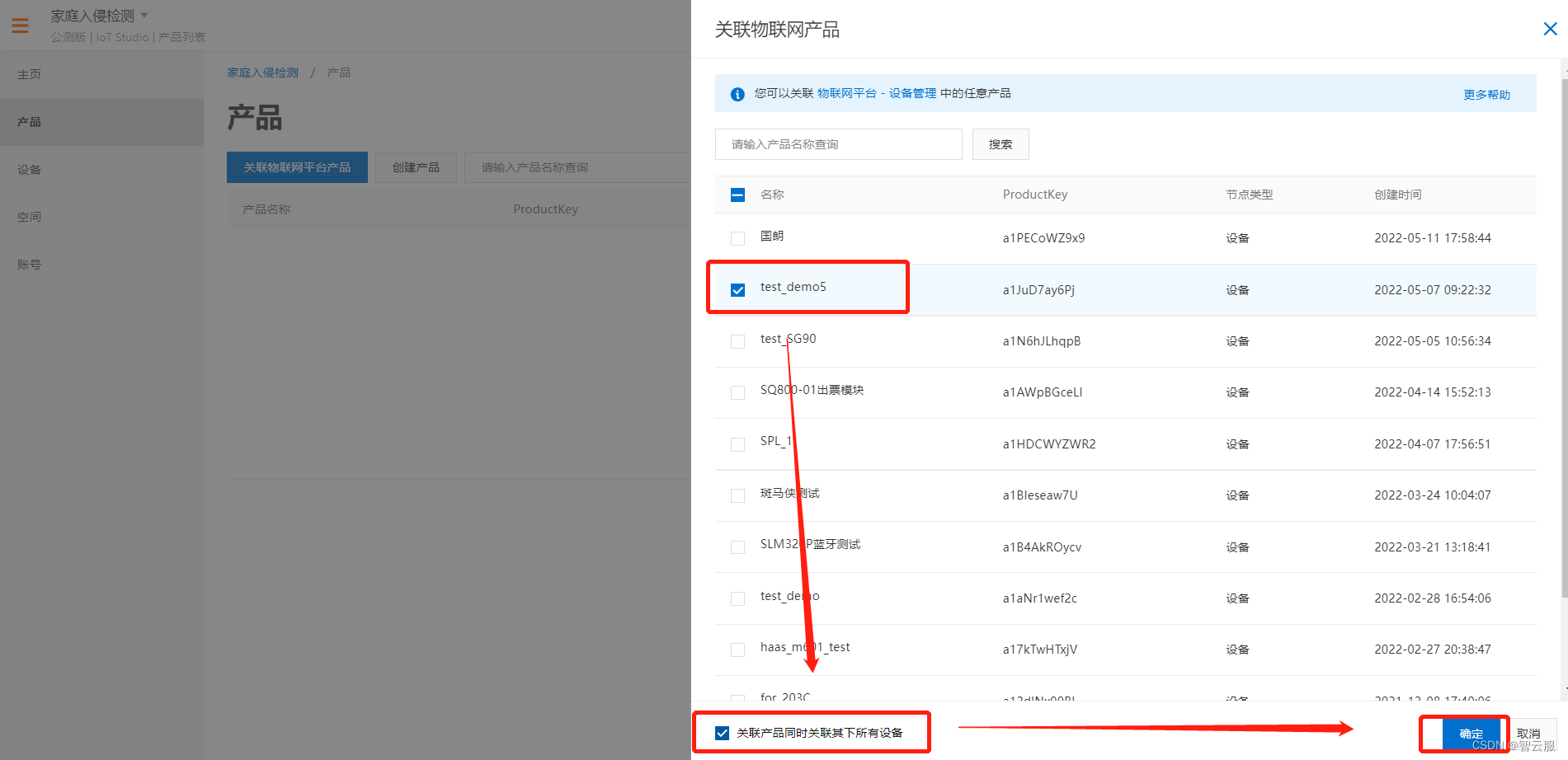1568x760 pixels.
Task: Focus the 请输入产品名称查询 field in the panel
Action: pyautogui.click(x=838, y=144)
